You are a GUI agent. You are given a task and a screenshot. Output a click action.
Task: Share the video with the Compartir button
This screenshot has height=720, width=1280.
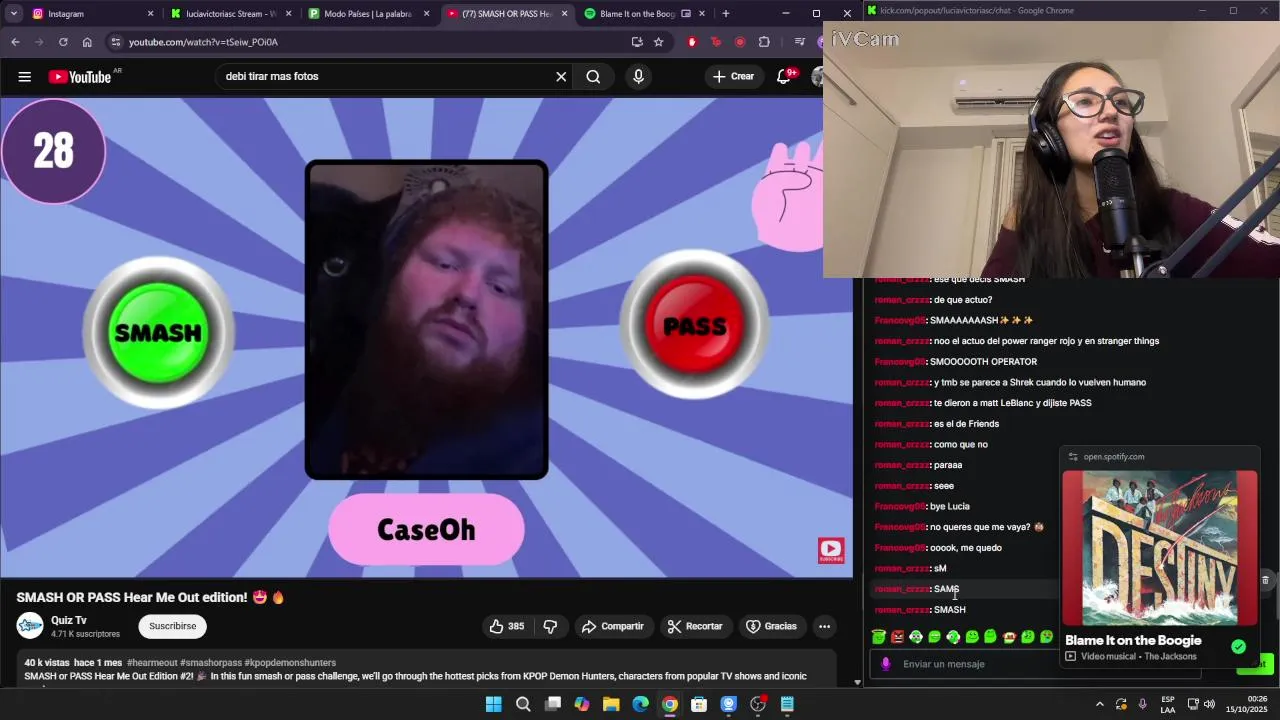point(612,626)
